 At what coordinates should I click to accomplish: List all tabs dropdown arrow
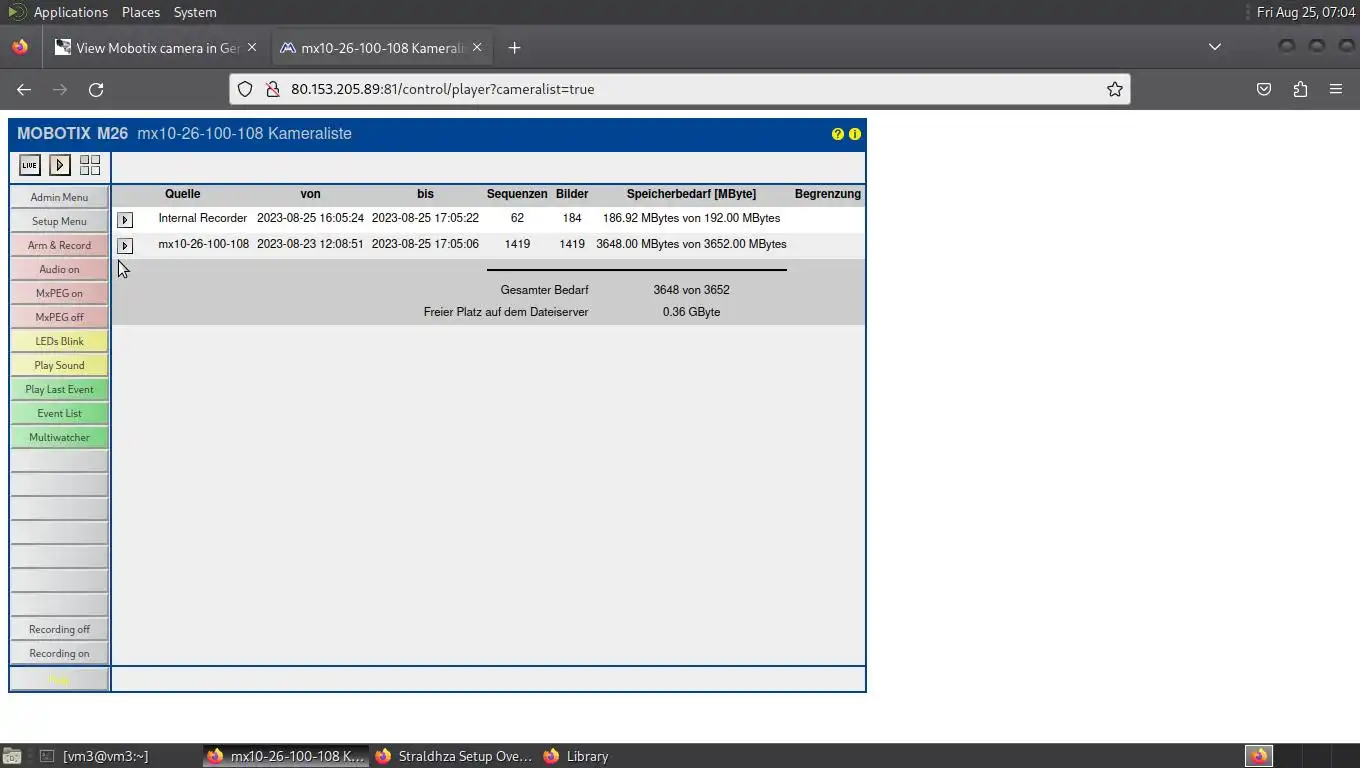[1214, 47]
